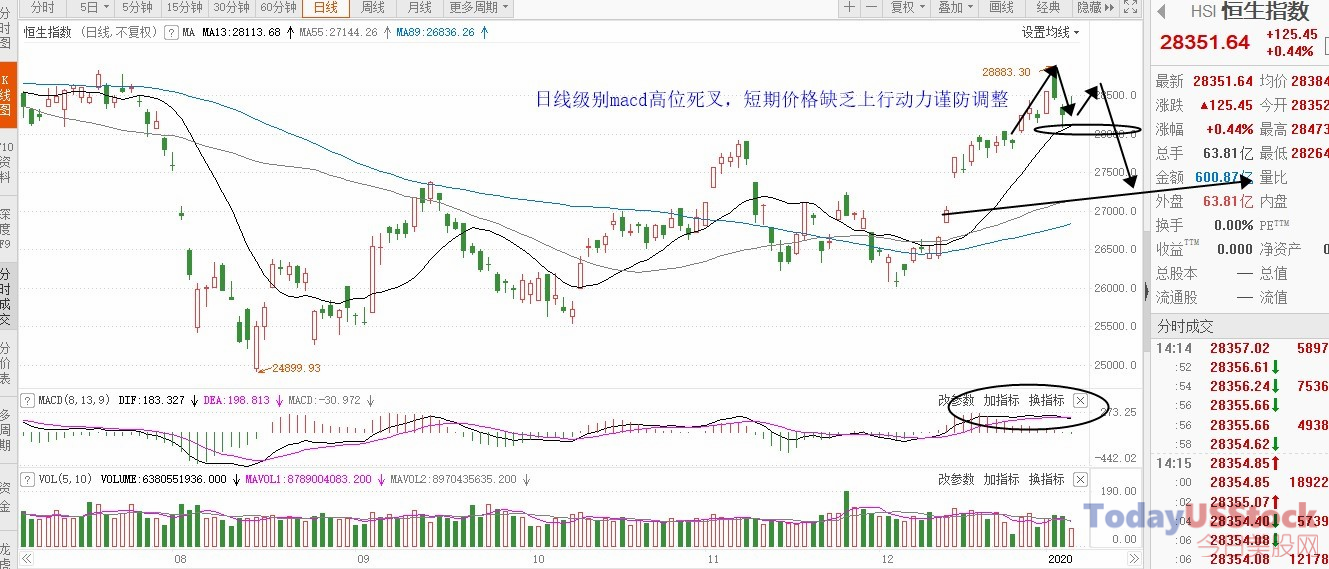Open F10 资料 sidebar item
This screenshot has height=569, width=1329.
[x=8, y=160]
